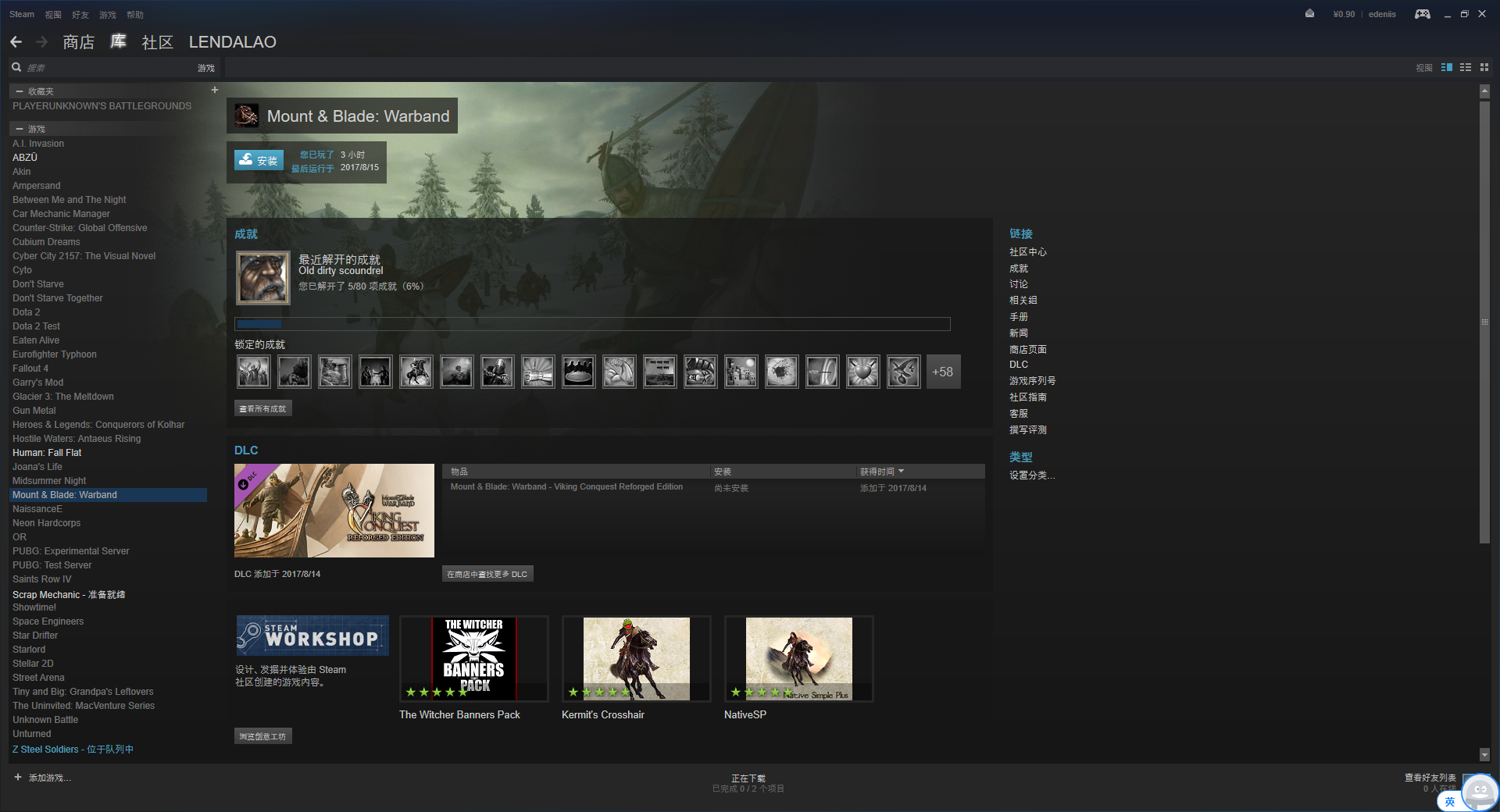
Task: Click the English input method indicator
Action: [x=1449, y=802]
